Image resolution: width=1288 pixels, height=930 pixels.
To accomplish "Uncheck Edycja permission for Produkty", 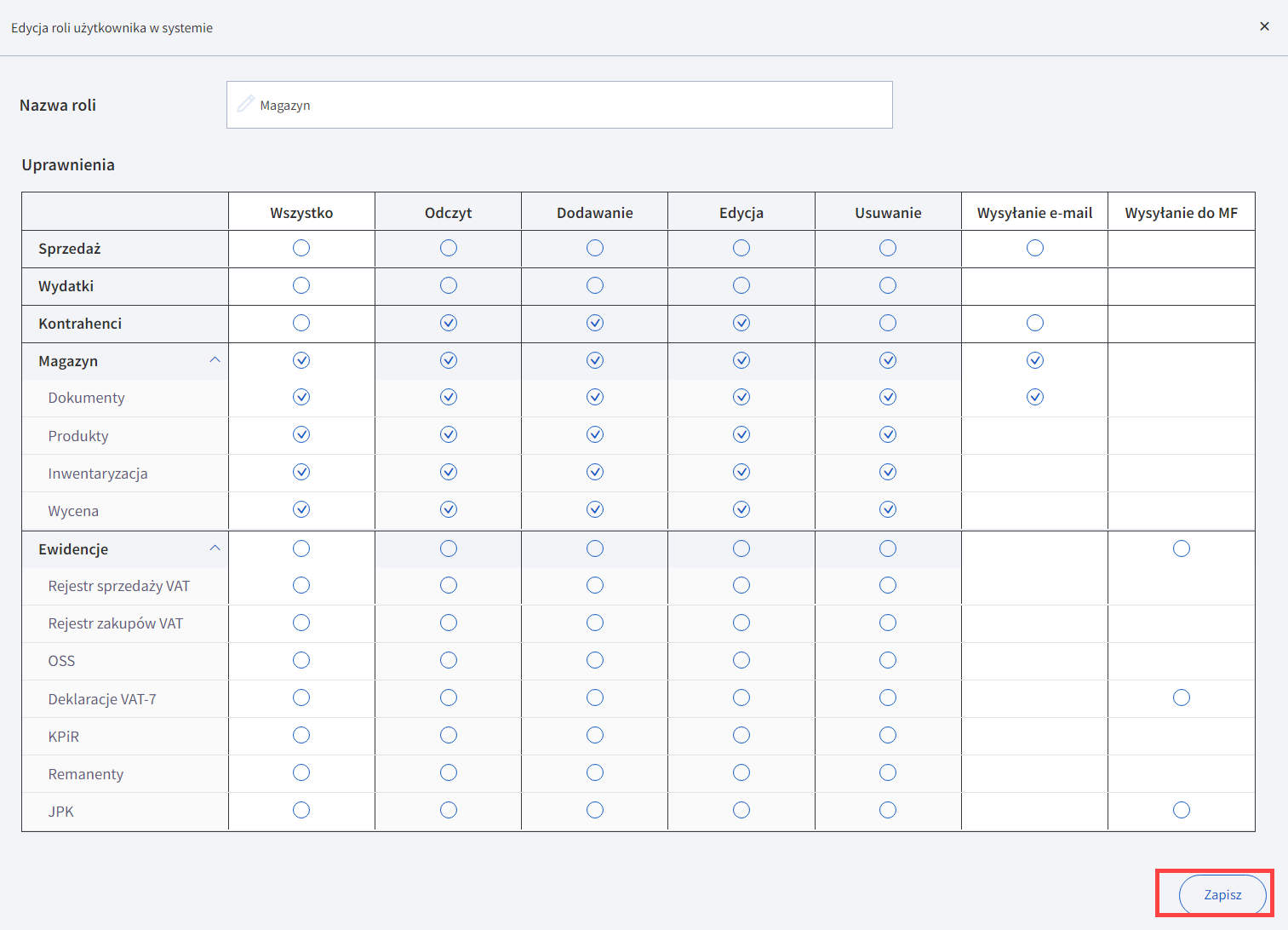I will point(741,434).
